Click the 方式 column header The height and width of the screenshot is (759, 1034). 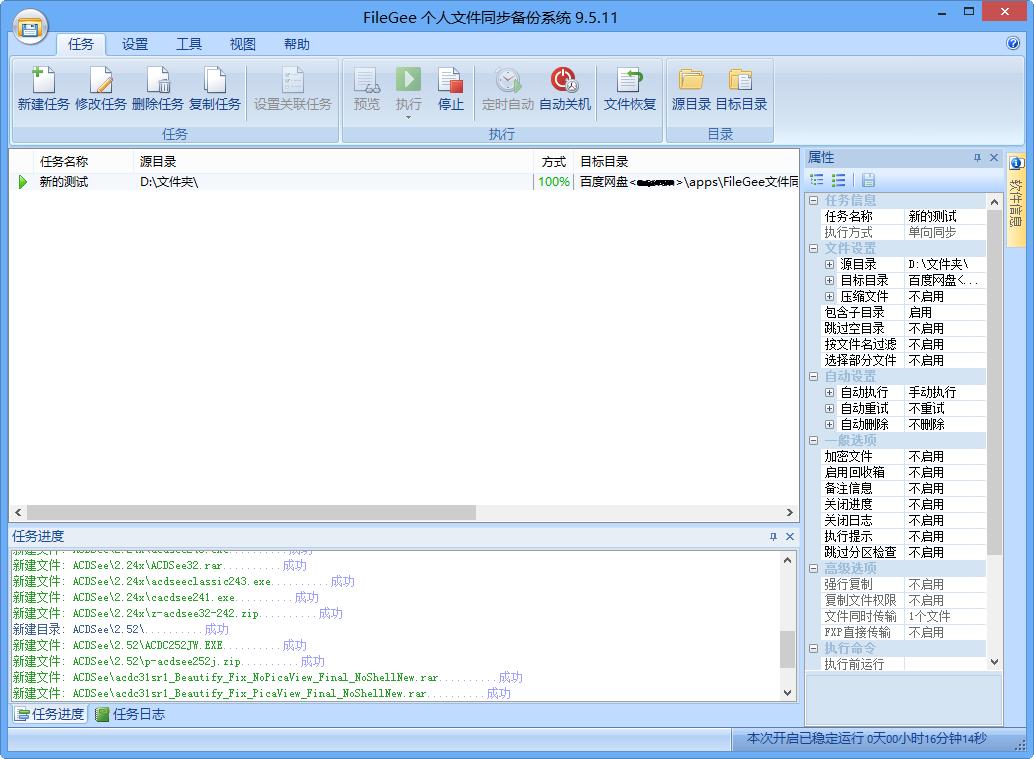coord(553,161)
